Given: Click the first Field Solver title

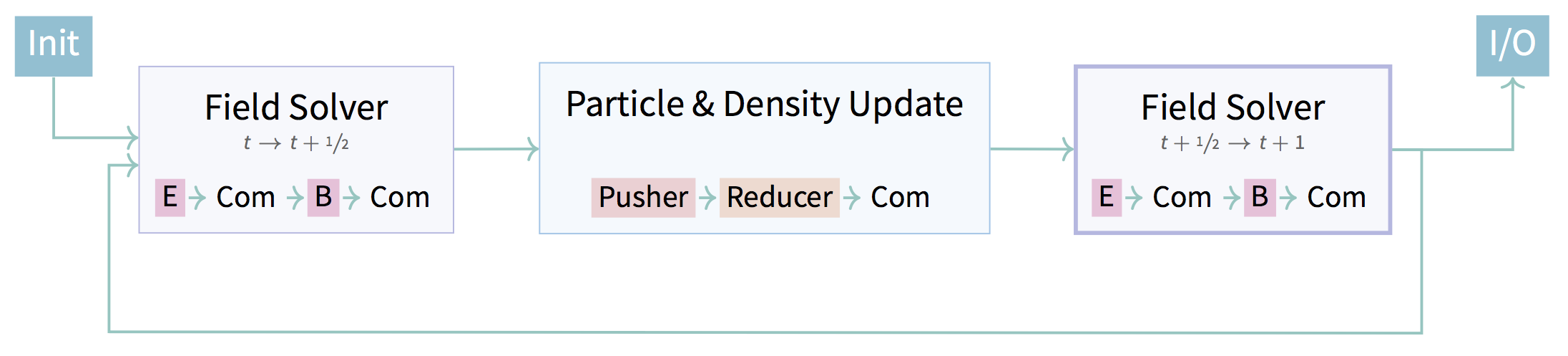Looking at the screenshot, I should pos(296,107).
